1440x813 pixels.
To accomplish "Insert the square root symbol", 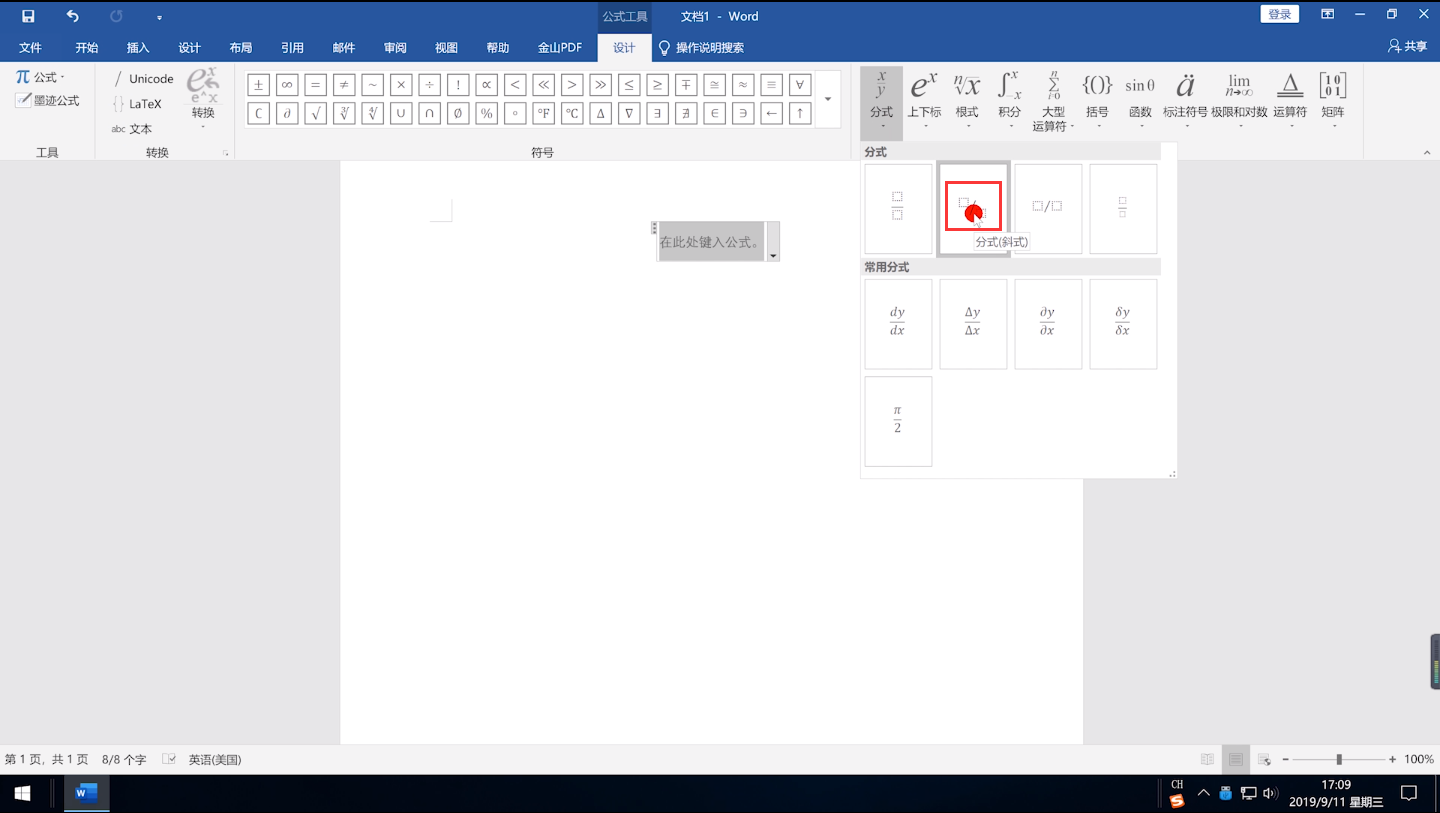I will tap(315, 113).
